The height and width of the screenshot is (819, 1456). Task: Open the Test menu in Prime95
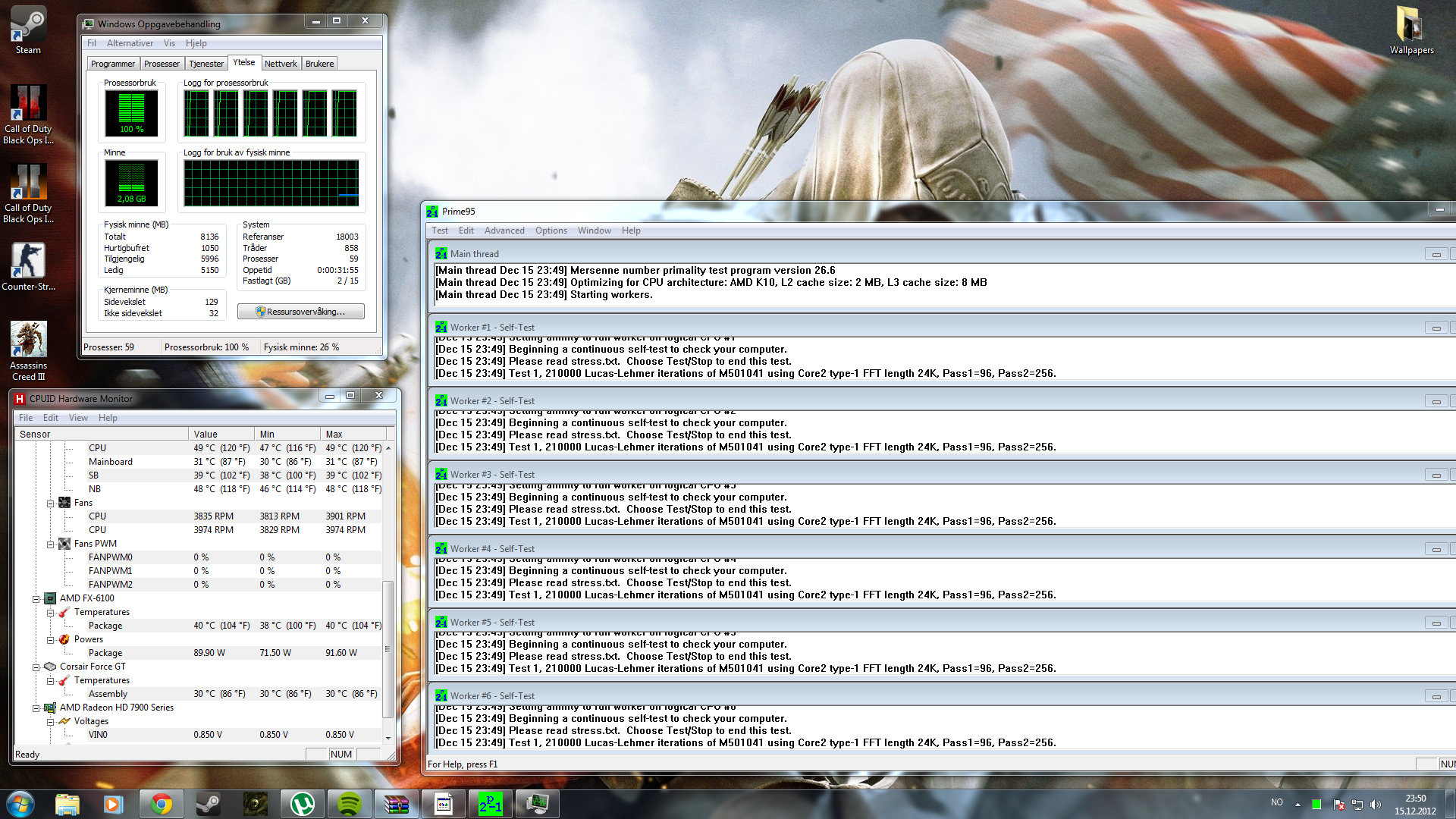(440, 231)
